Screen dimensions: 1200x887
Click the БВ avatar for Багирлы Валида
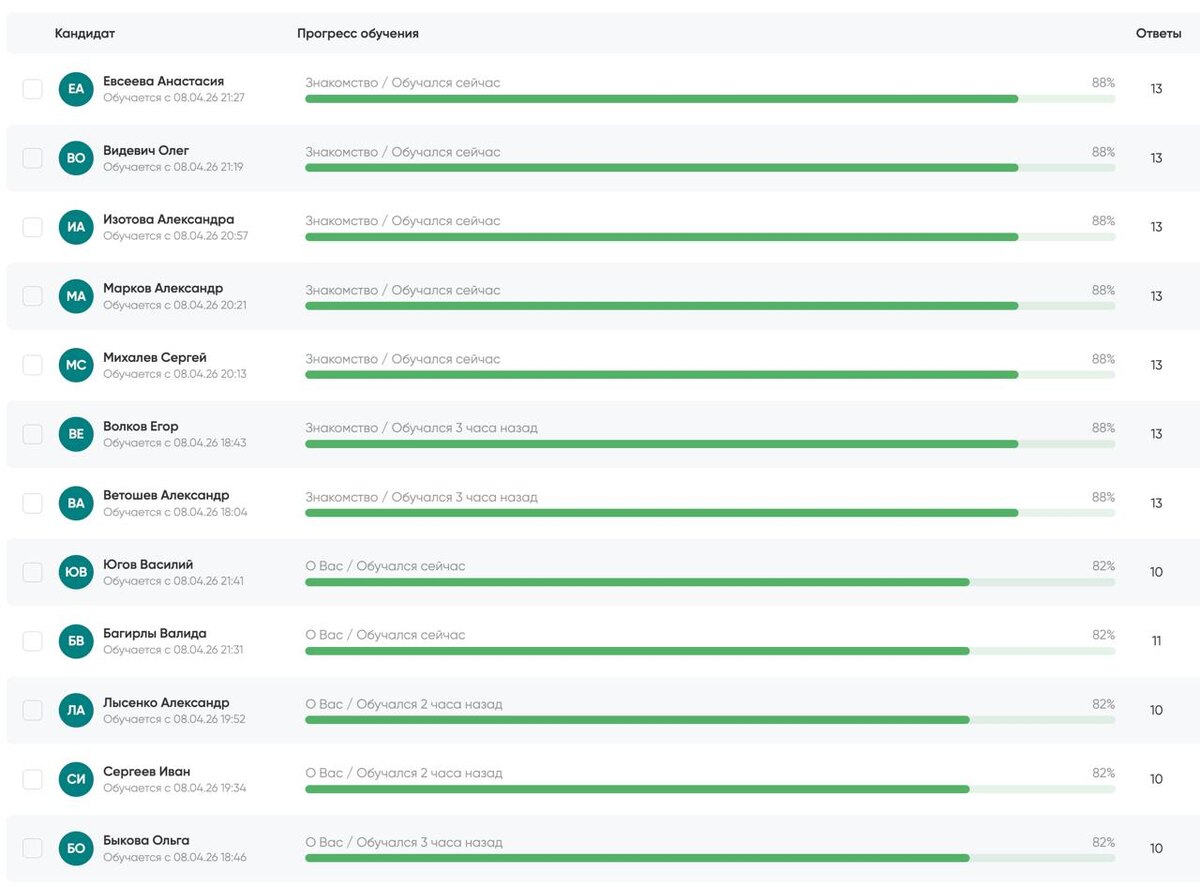[76, 641]
